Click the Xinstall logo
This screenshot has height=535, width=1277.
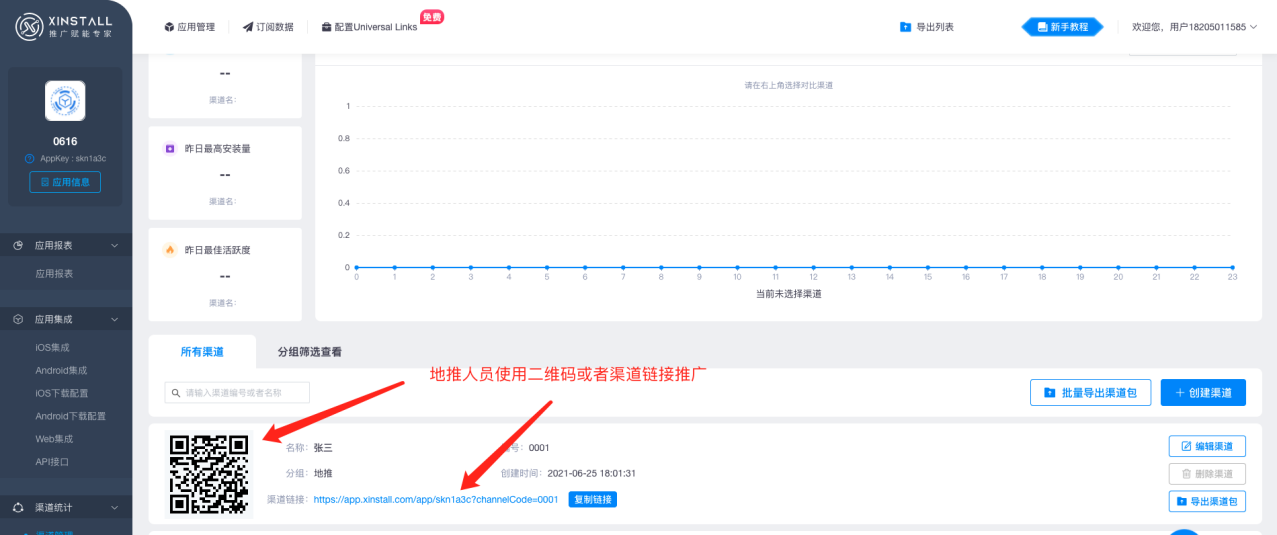coord(65,27)
